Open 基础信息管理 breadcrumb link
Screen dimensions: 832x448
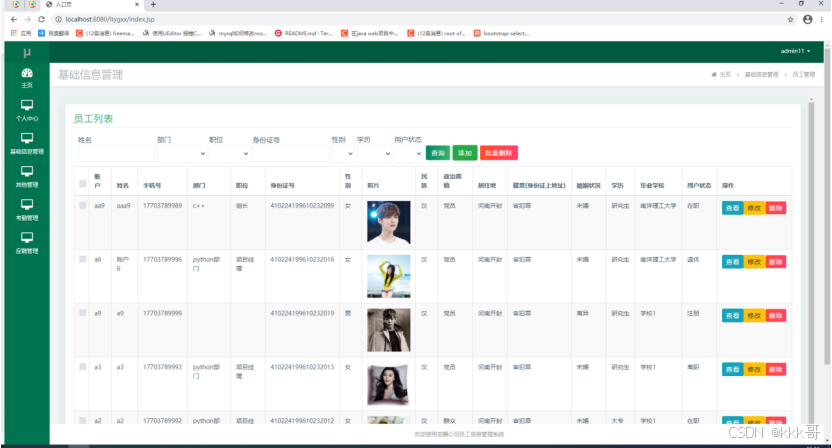tap(761, 74)
